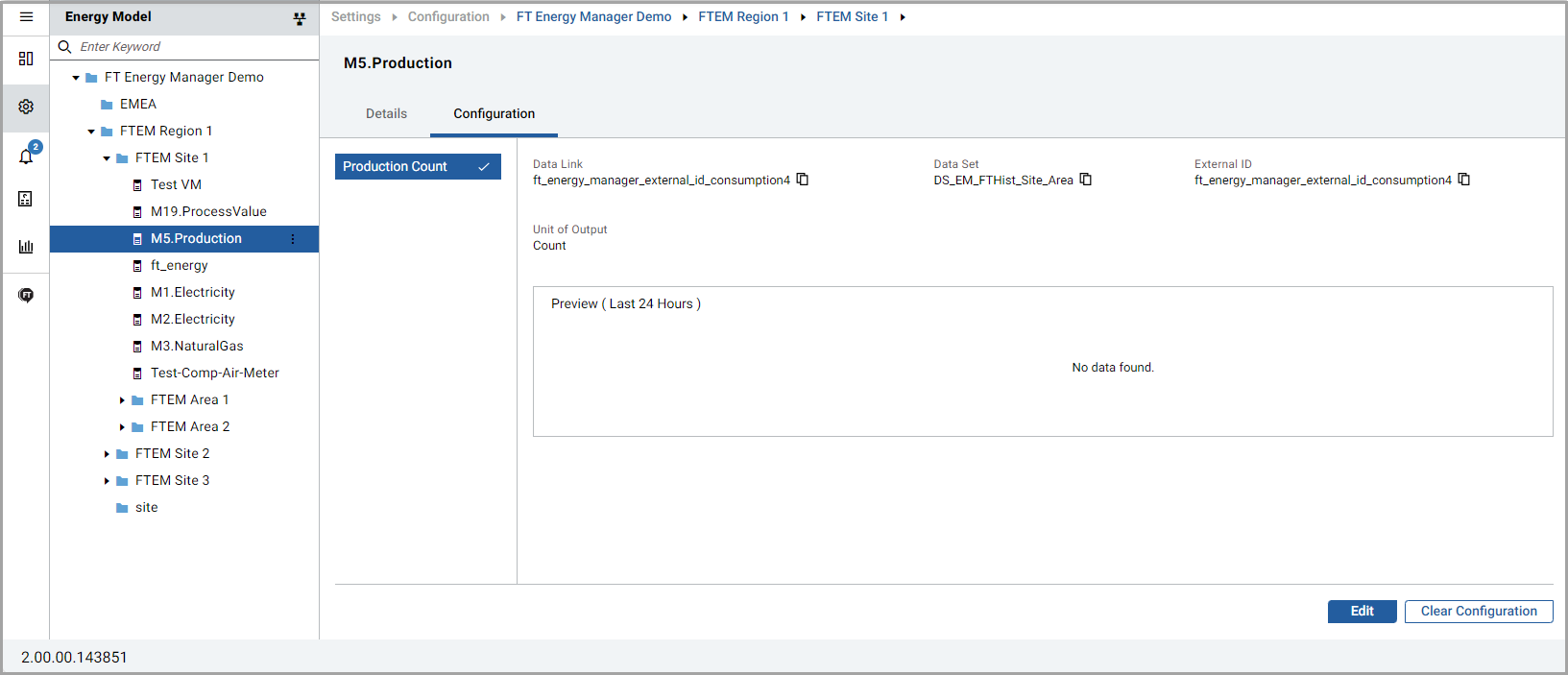Switch to the Details tab
The height and width of the screenshot is (675, 1568).
pyautogui.click(x=386, y=114)
